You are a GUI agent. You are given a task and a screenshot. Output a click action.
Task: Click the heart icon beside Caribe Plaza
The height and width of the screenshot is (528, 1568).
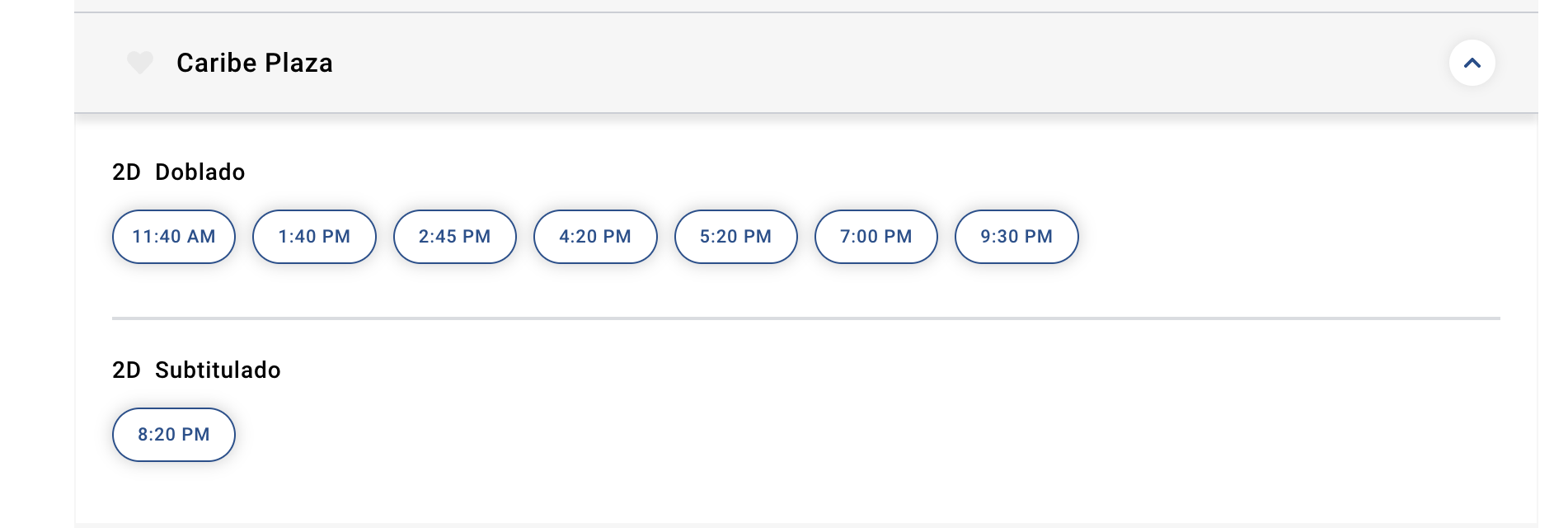click(140, 63)
